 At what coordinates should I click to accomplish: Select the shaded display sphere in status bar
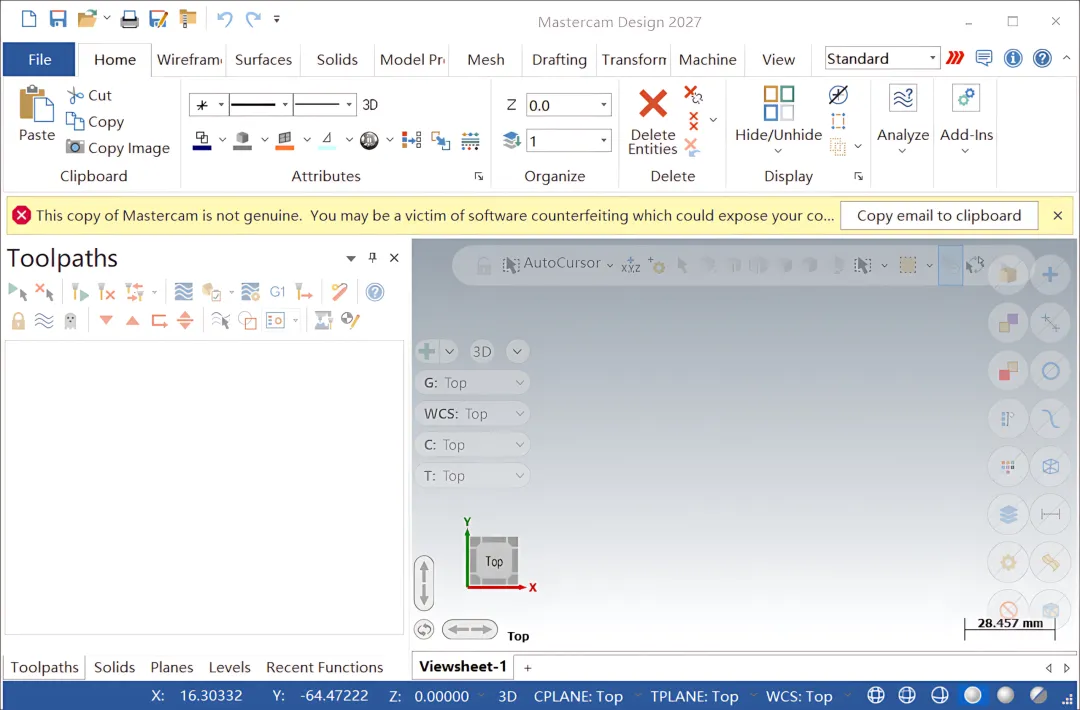point(973,696)
